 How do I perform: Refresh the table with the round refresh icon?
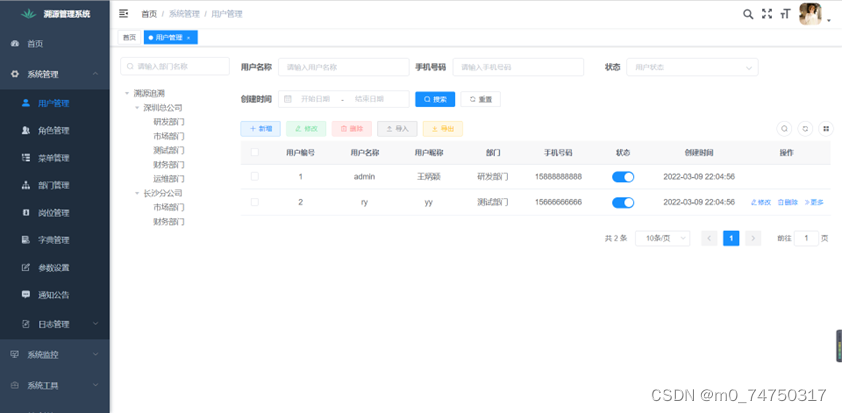[x=805, y=129]
